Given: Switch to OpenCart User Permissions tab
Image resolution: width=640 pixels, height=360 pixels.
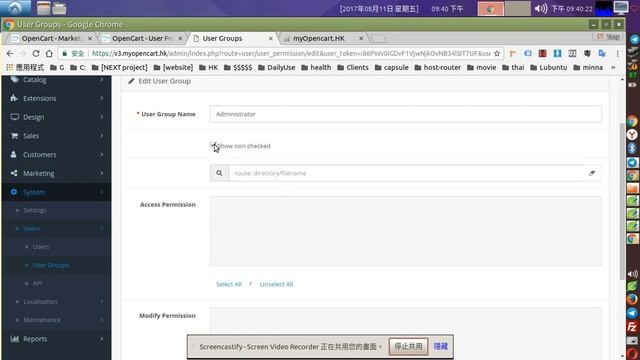Looking at the screenshot, I should [x=142, y=38].
